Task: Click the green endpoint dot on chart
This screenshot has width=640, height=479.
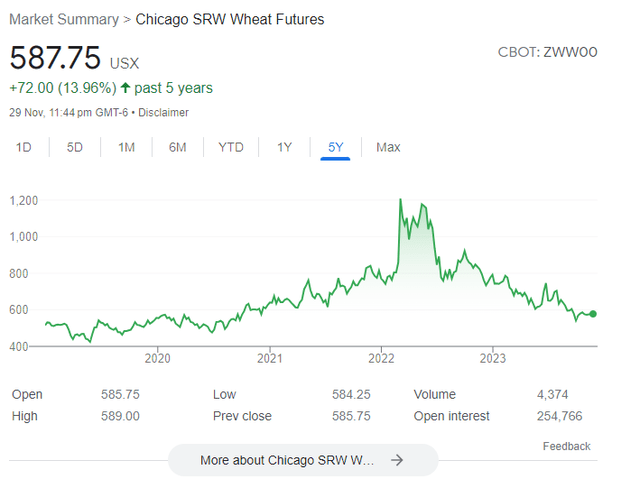Action: 593,314
